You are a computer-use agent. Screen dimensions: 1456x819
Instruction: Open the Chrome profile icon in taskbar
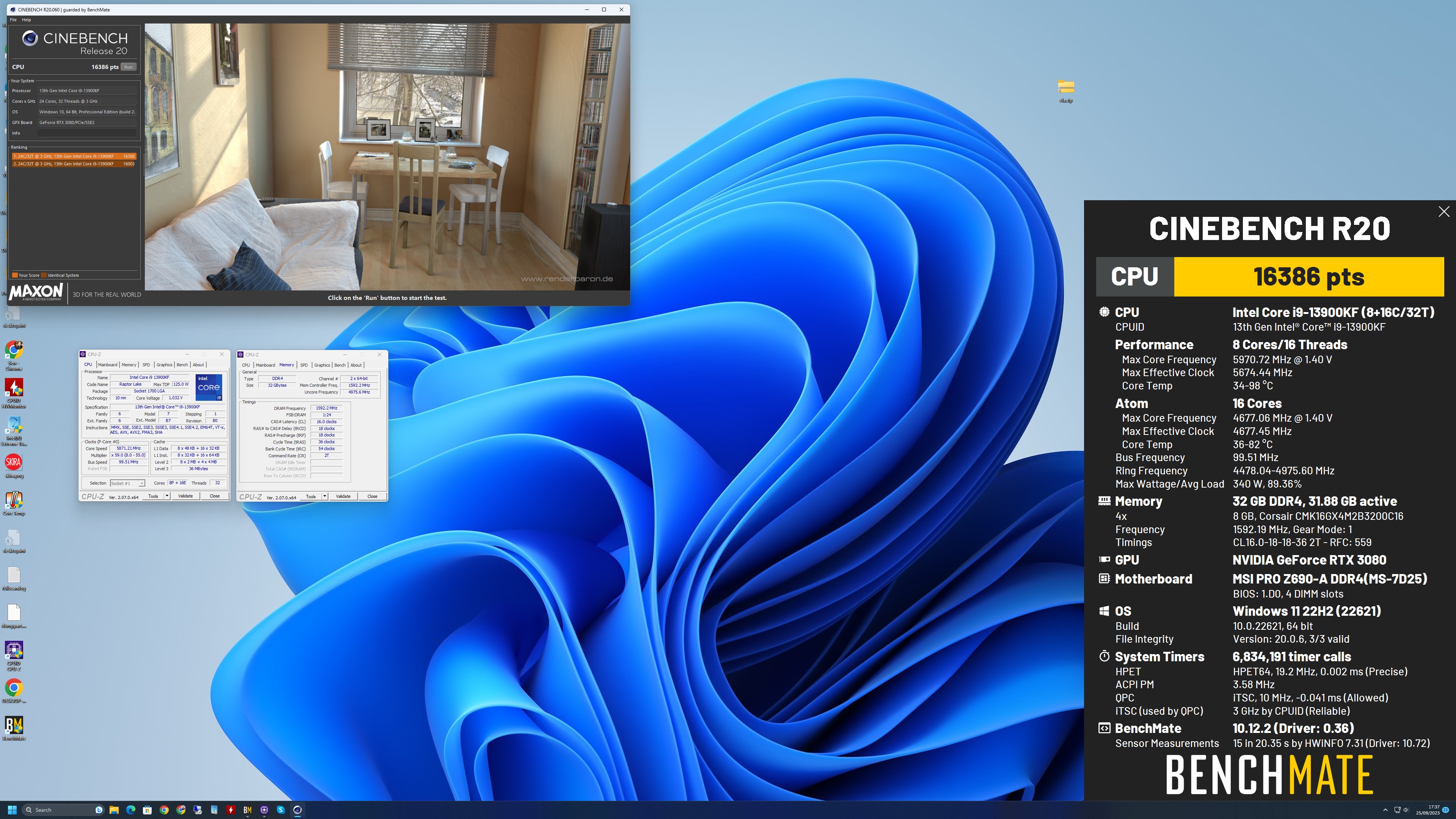coord(181,810)
